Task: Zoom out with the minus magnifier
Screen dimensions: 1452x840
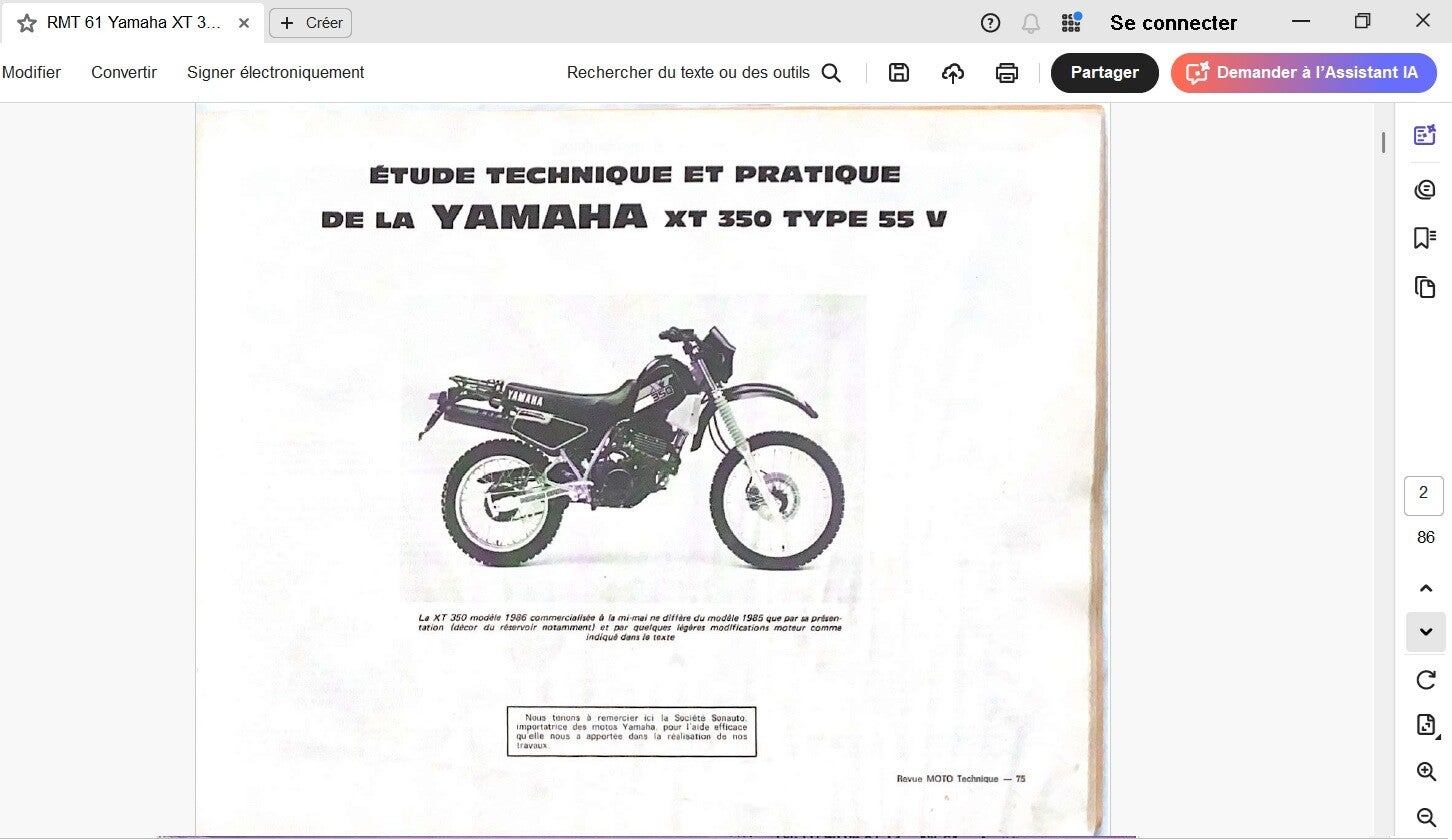Action: click(x=1427, y=817)
